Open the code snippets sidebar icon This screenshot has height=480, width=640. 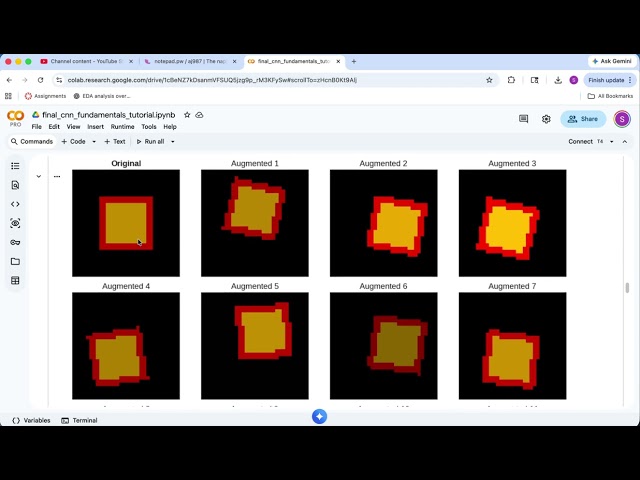[15, 204]
